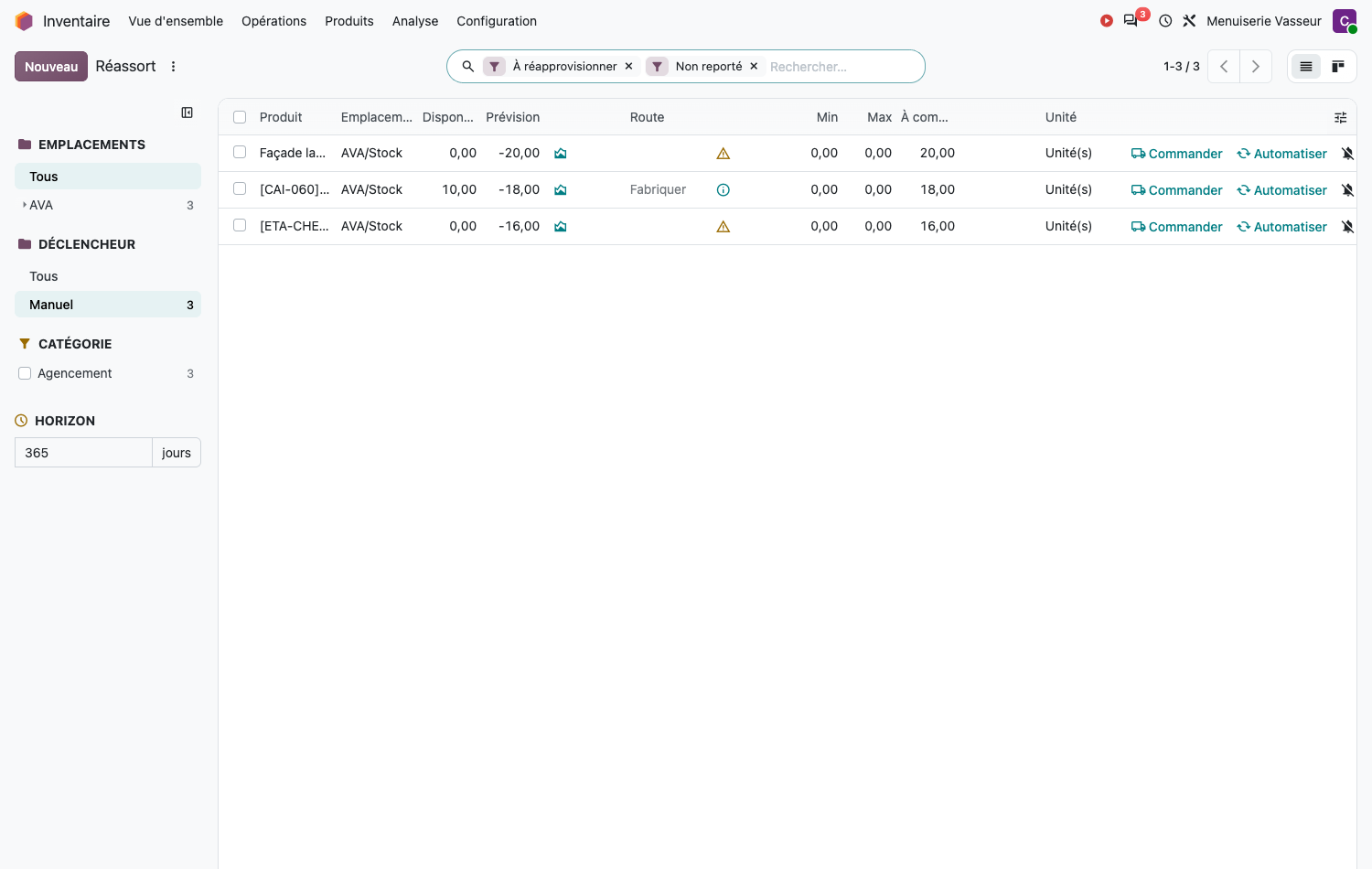
Task: Switch to list view
Action: click(1306, 67)
